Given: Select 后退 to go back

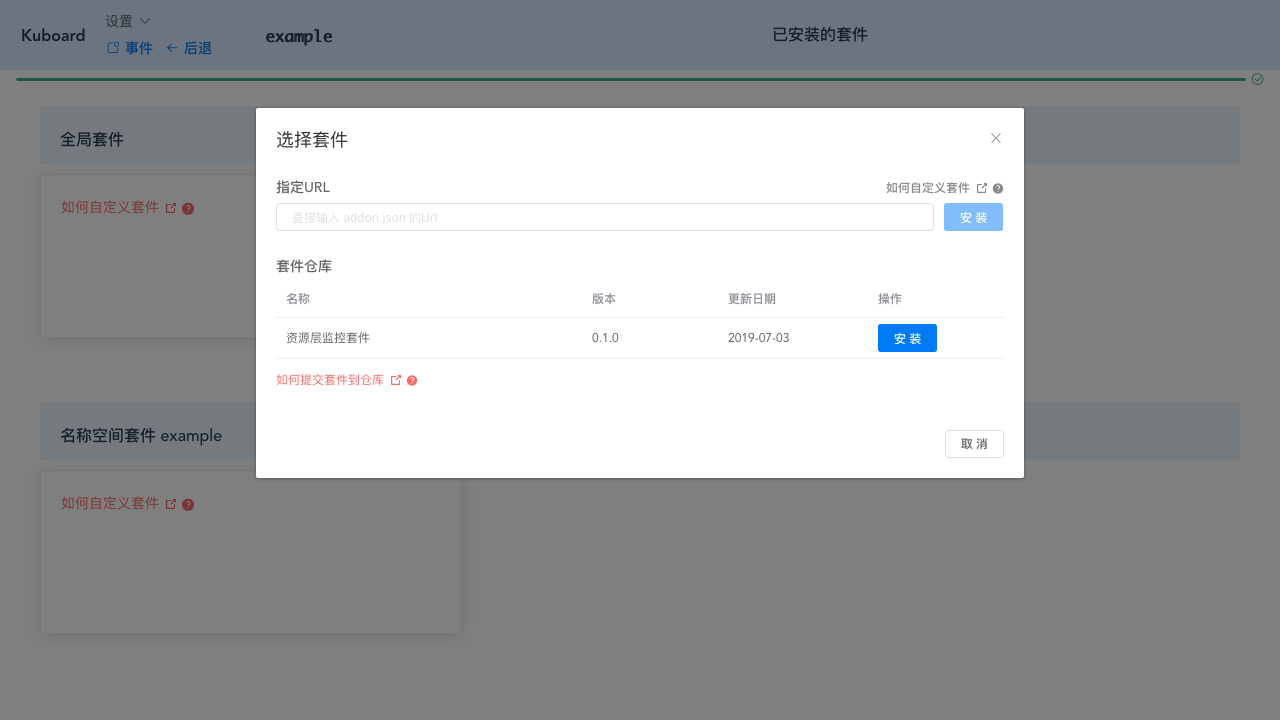Looking at the screenshot, I should click(197, 47).
